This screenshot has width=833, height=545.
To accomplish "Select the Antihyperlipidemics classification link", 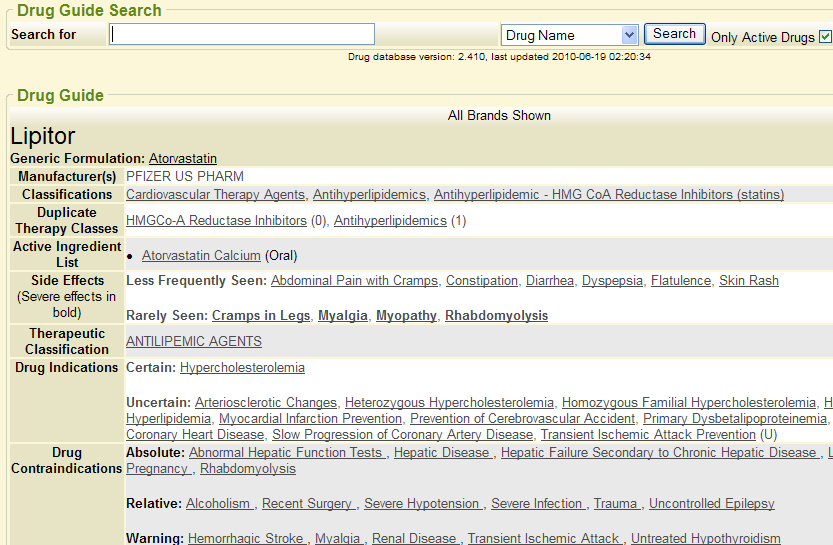I will [369, 194].
